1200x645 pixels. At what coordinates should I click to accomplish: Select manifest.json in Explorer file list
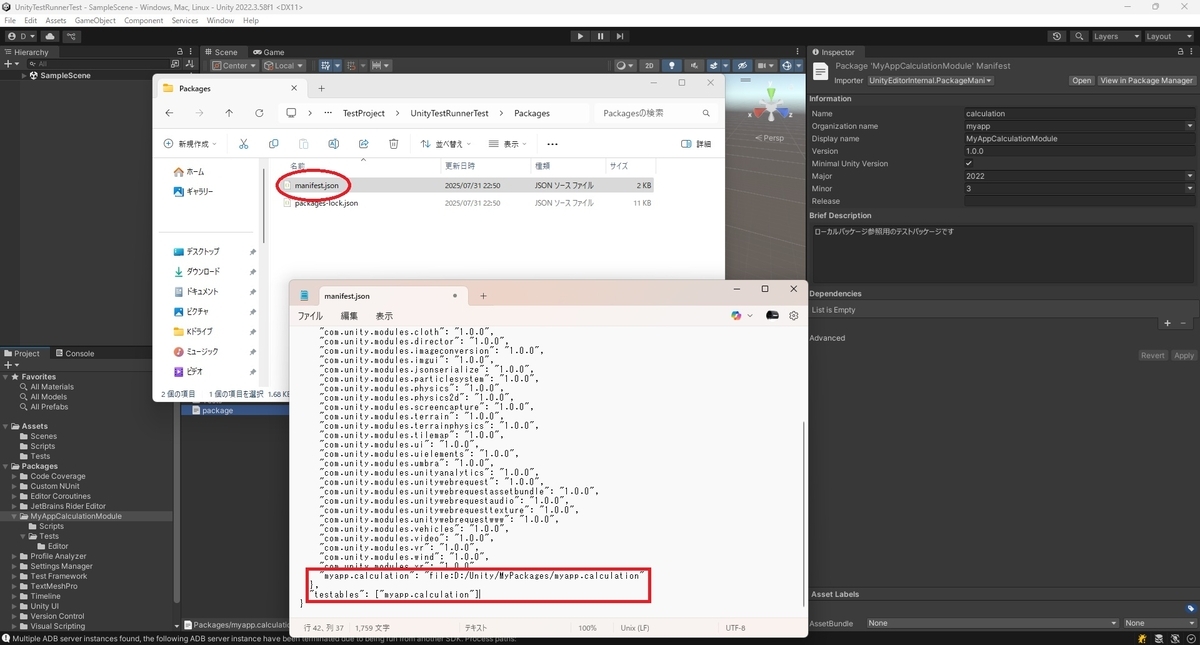tap(316, 185)
